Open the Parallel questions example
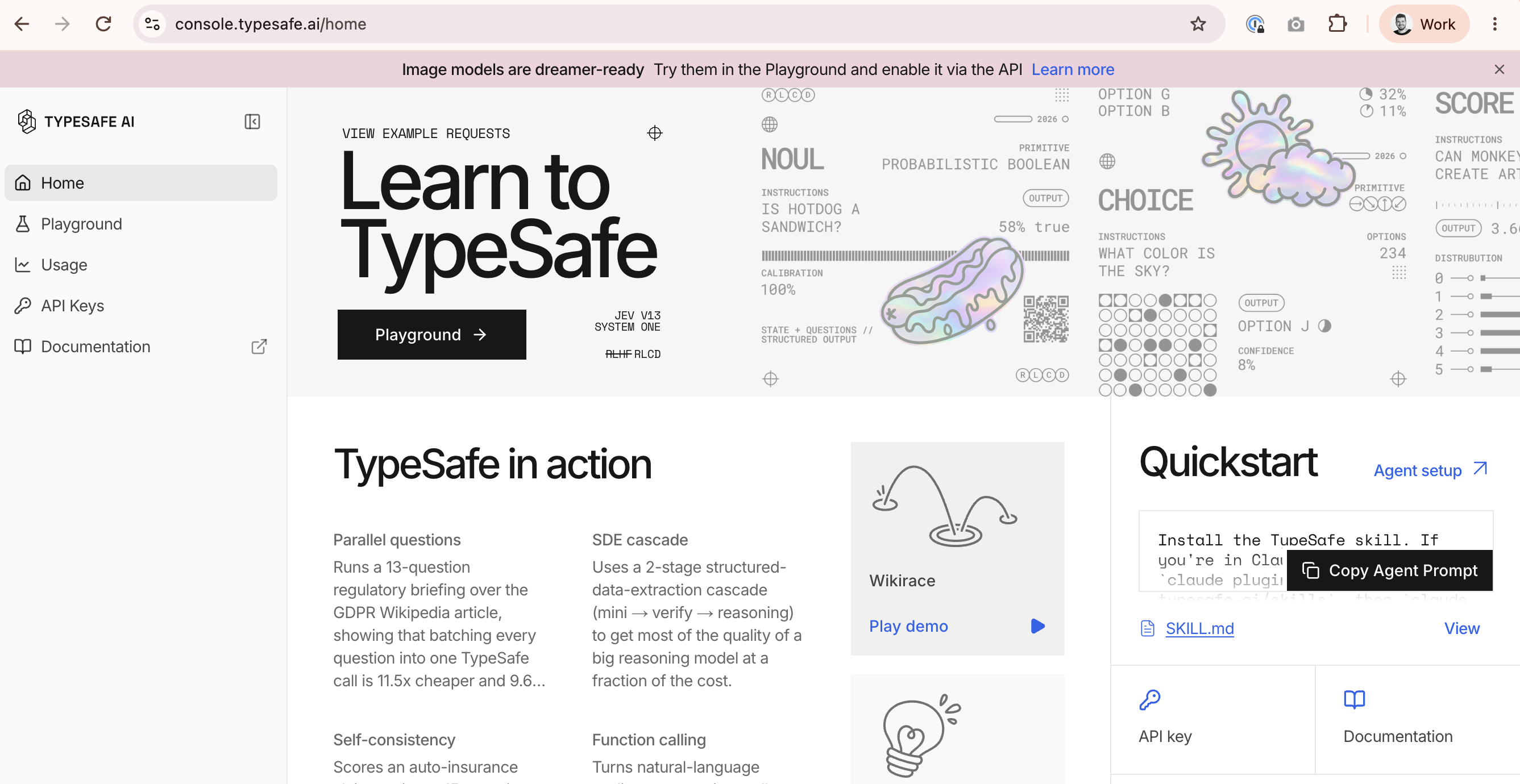 (440, 610)
